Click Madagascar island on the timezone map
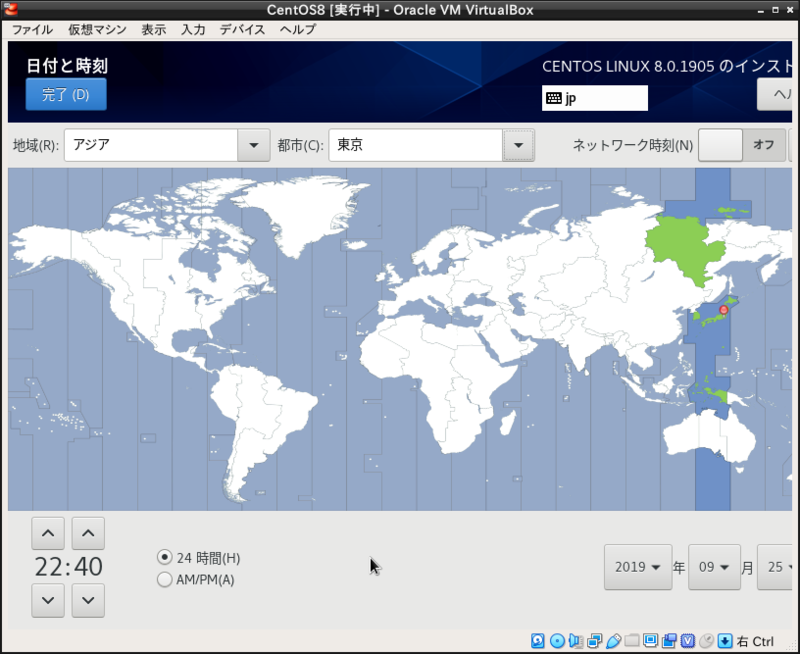The width and height of the screenshot is (800, 654). coord(507,423)
